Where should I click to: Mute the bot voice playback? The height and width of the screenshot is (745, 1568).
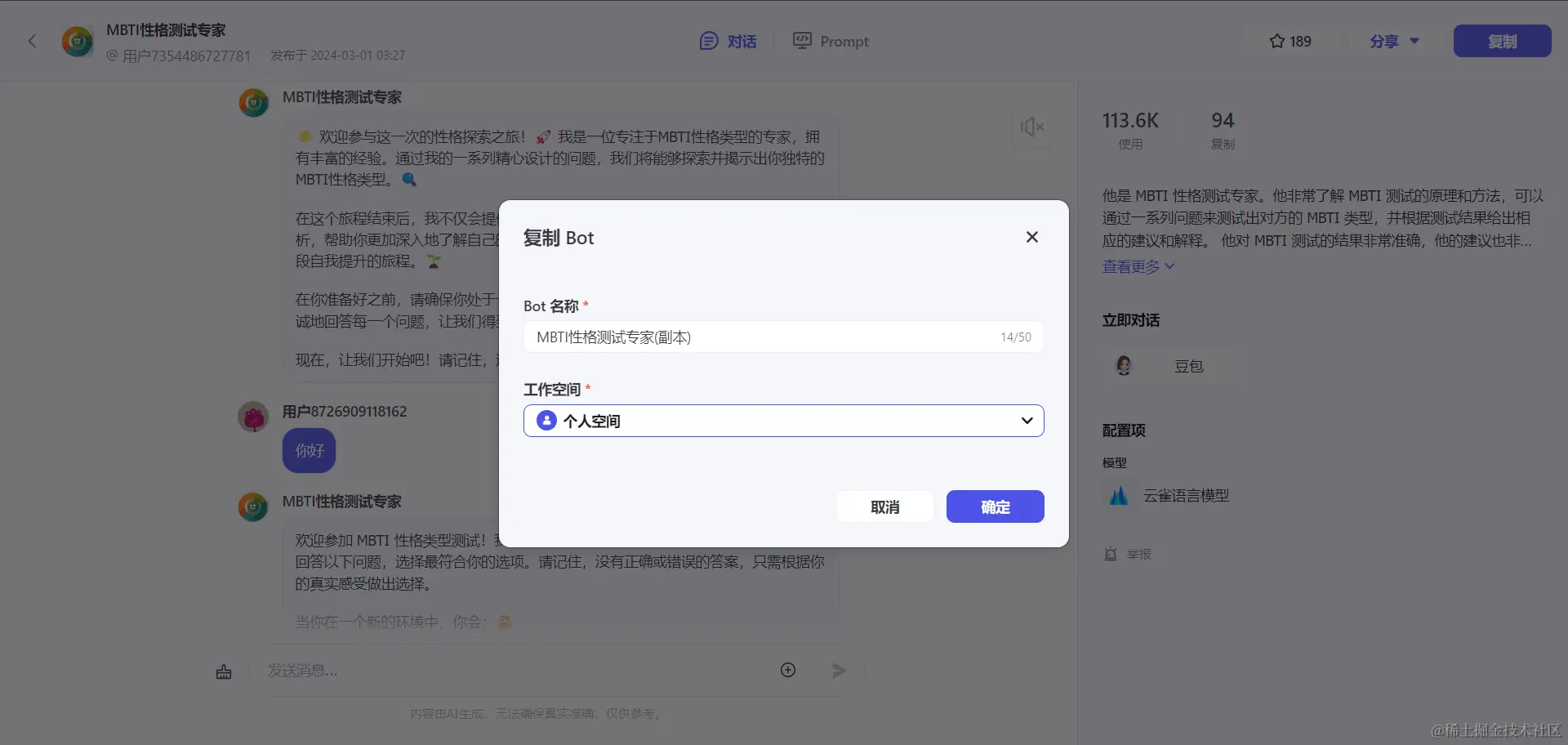click(1031, 127)
